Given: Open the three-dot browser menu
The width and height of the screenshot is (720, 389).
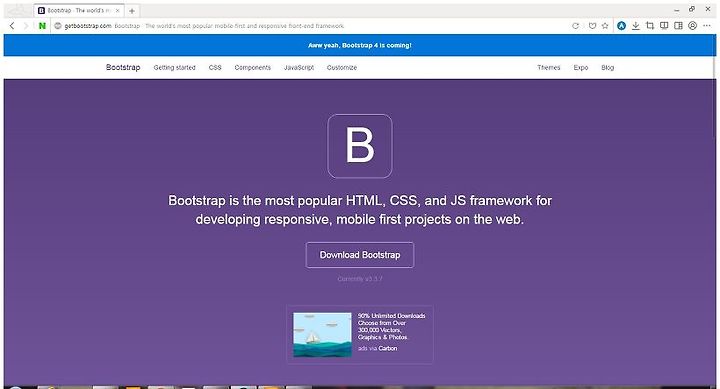Looking at the screenshot, I should click(707, 26).
